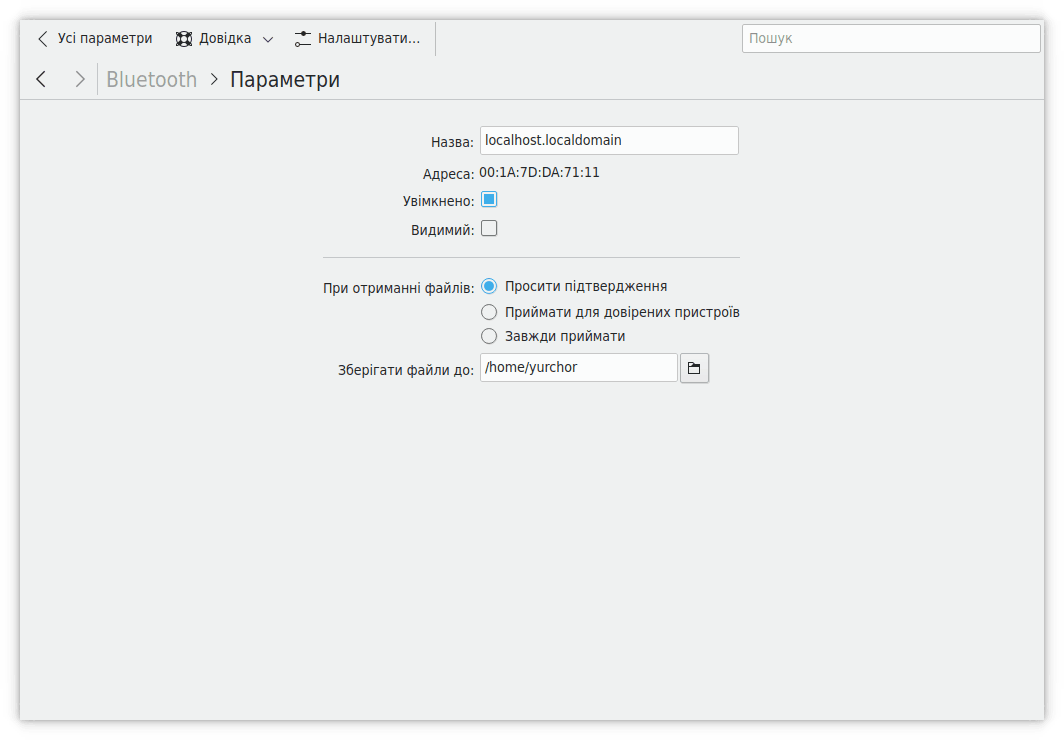
Task: Open the Налаштувати... toolbar label
Action: [x=368, y=39]
